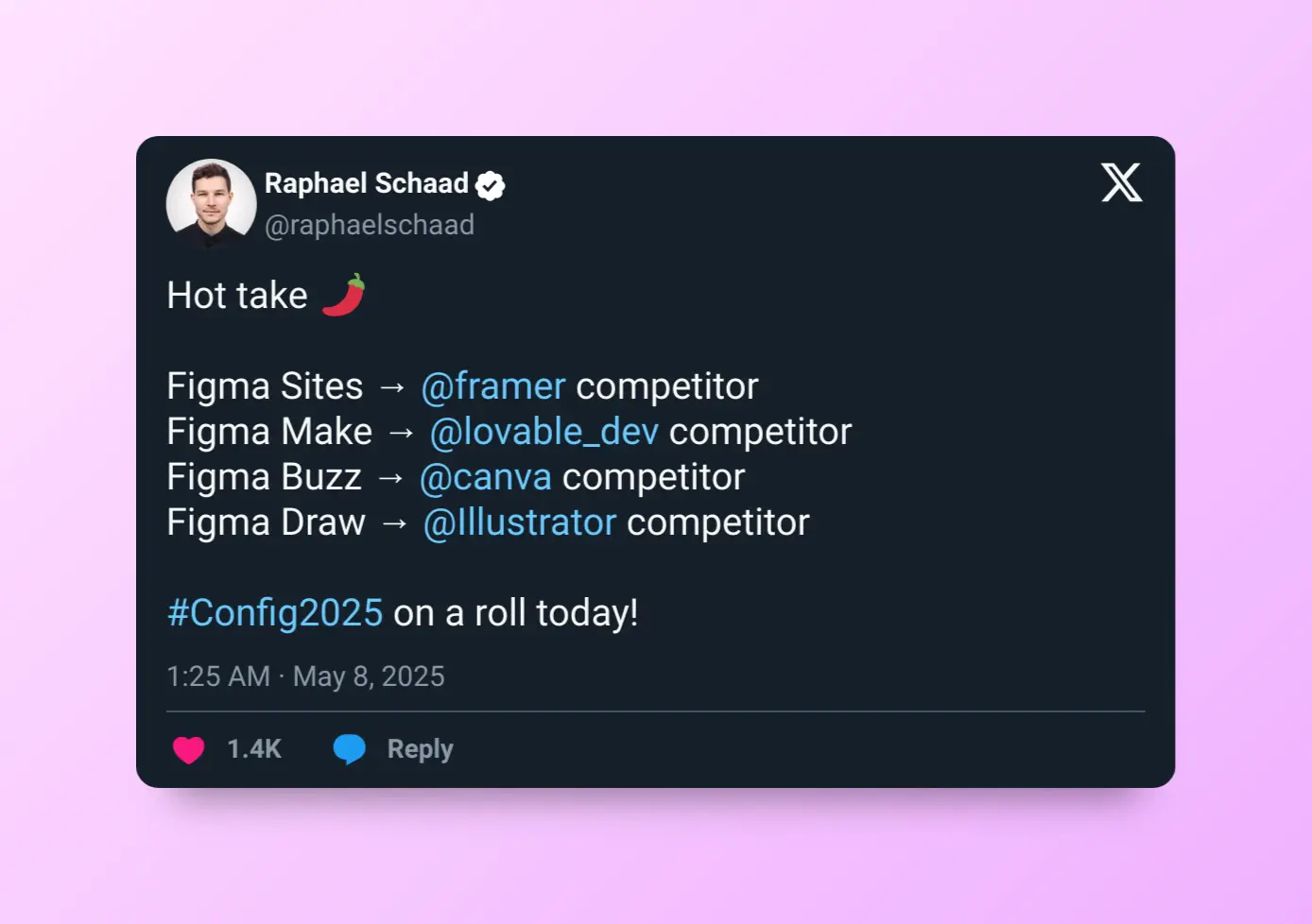The width and height of the screenshot is (1312, 924).
Task: Open the @lovable_dev mention link
Action: (x=544, y=432)
